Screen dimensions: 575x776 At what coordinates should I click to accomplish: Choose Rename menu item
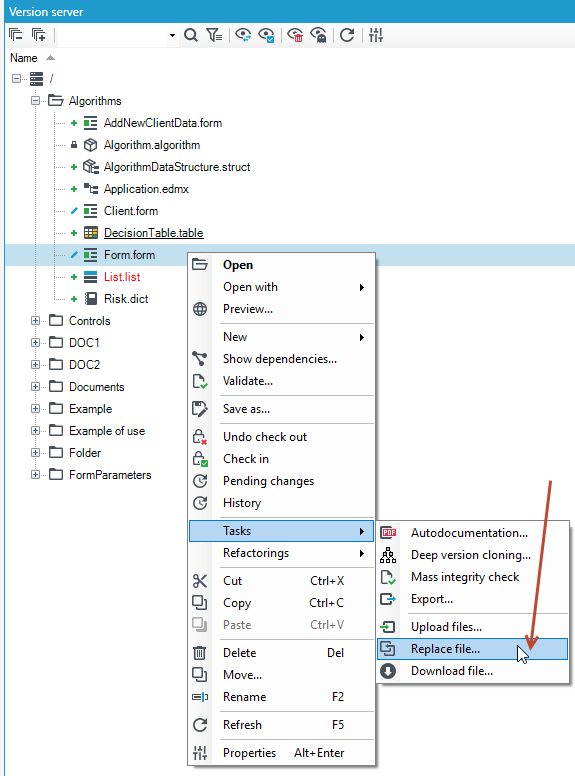282,697
